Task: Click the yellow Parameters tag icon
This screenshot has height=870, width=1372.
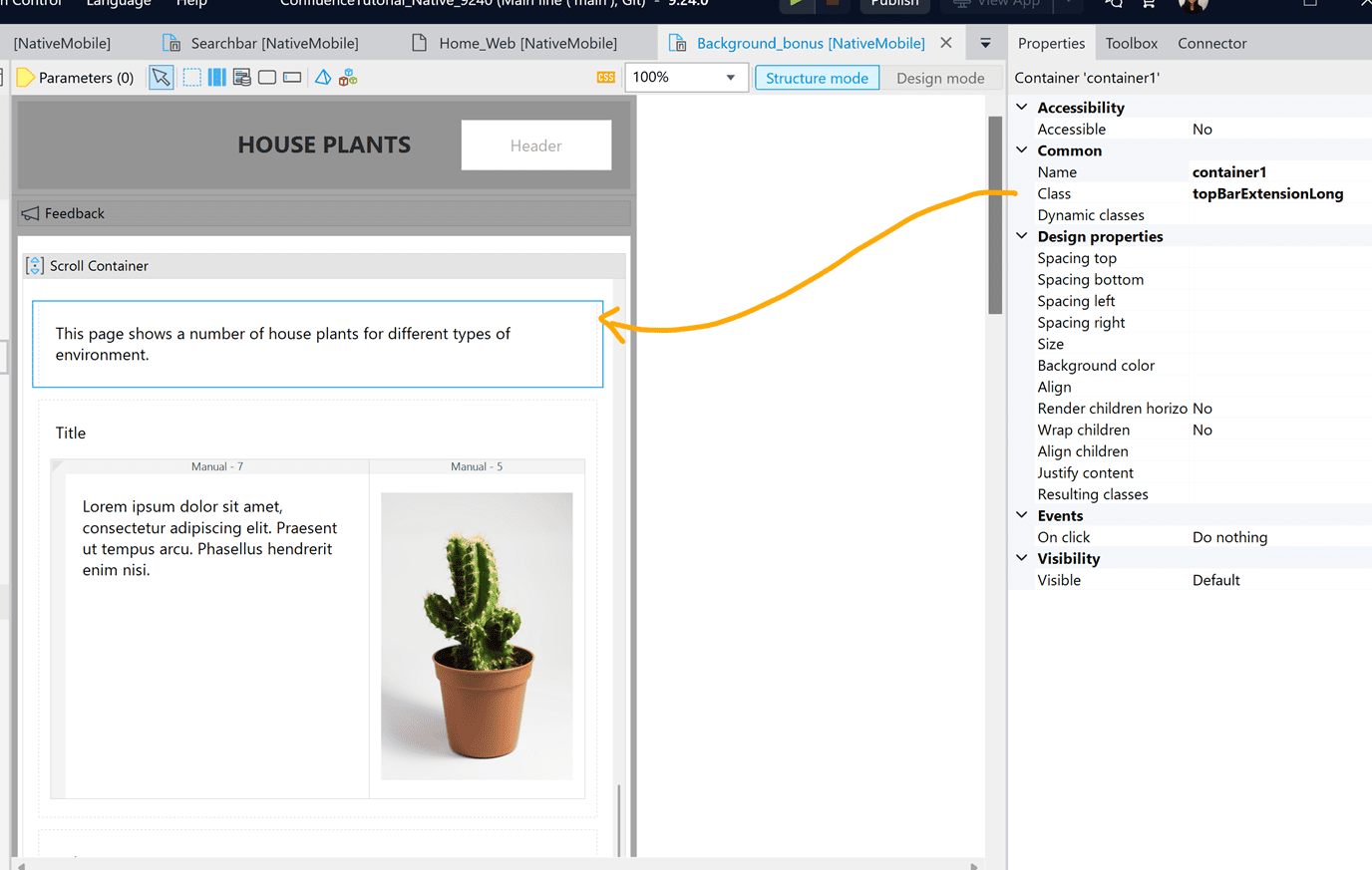Action: (x=25, y=78)
